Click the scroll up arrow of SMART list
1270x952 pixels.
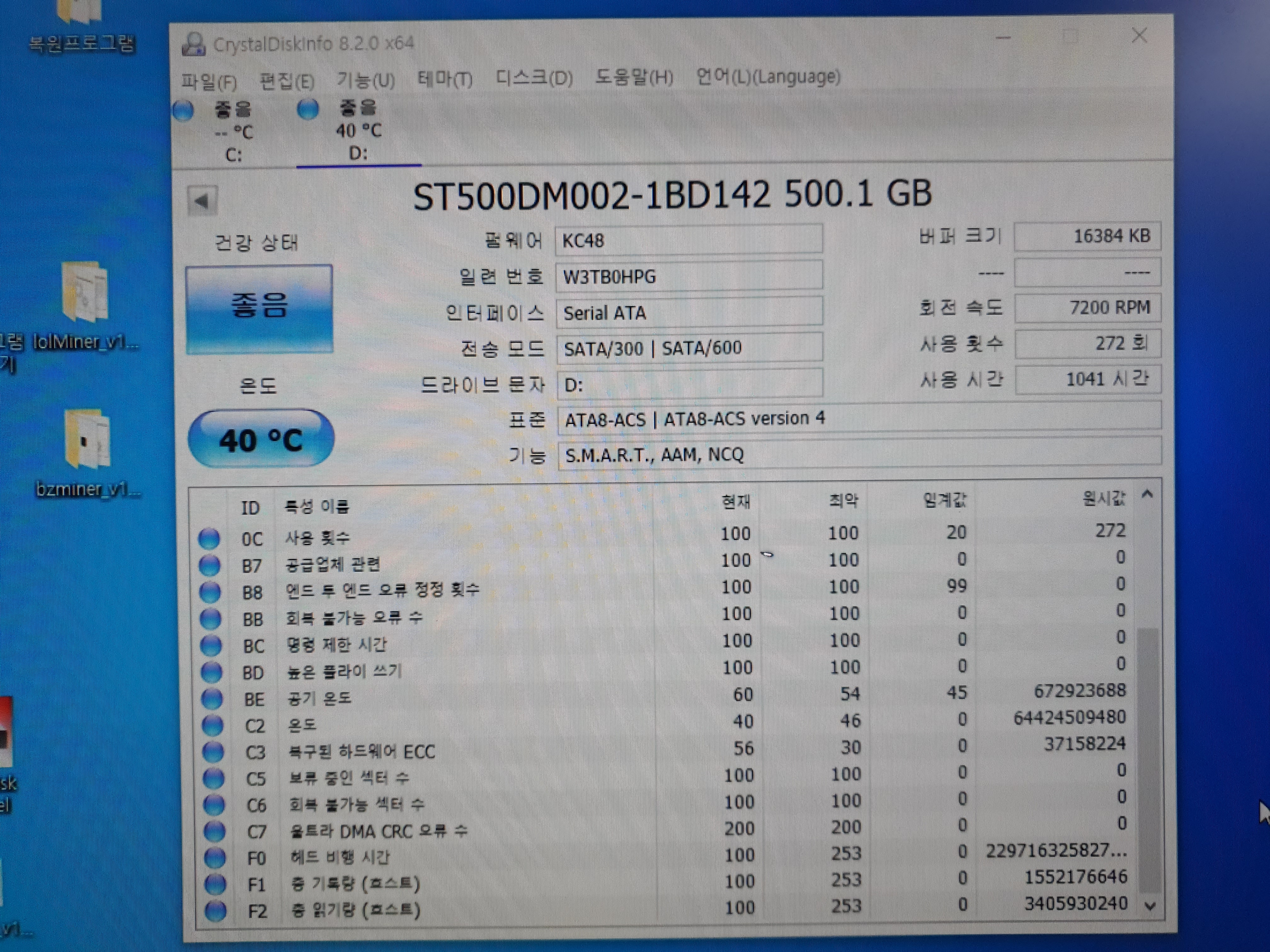[x=1148, y=494]
